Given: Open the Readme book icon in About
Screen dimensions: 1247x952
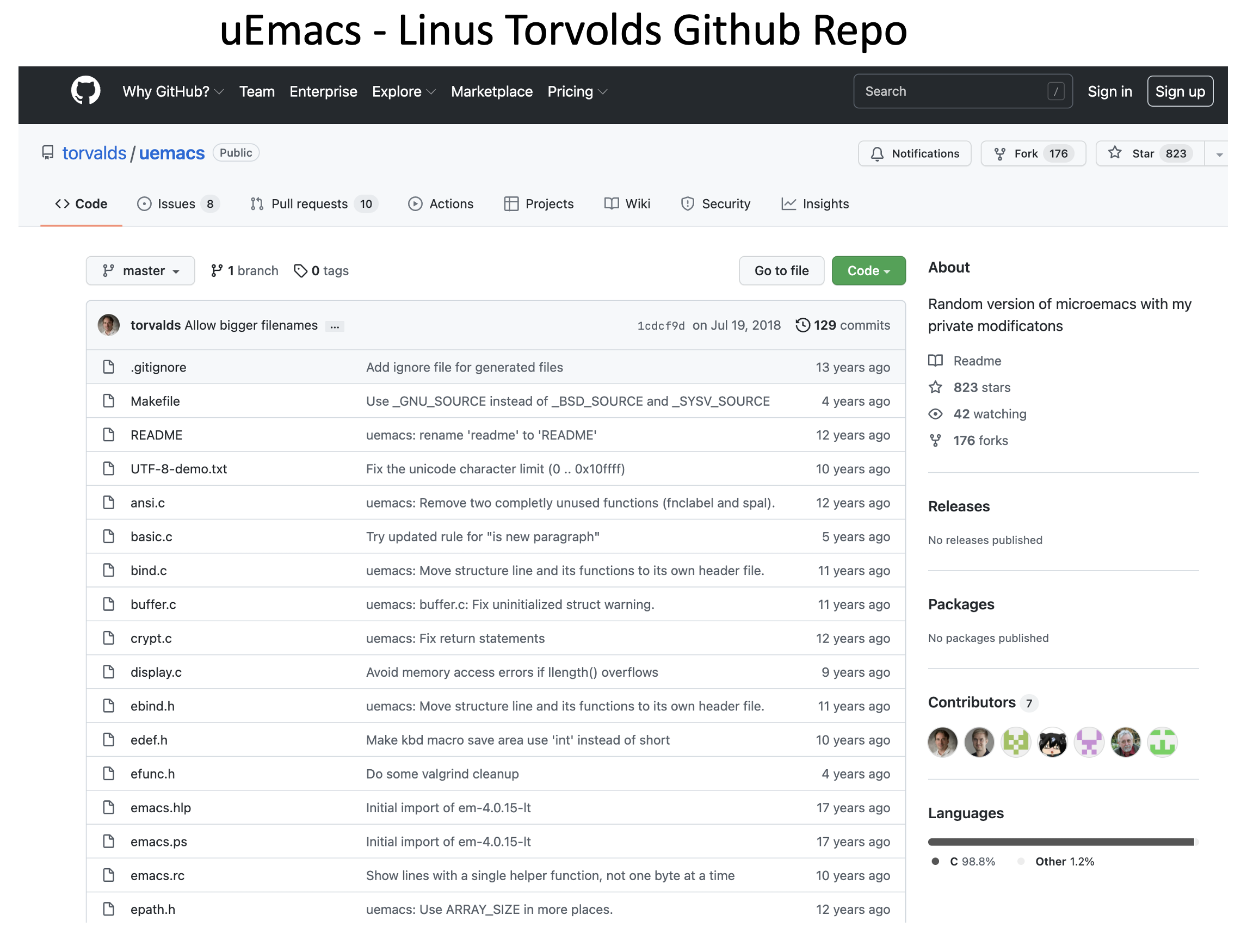Looking at the screenshot, I should [936, 360].
